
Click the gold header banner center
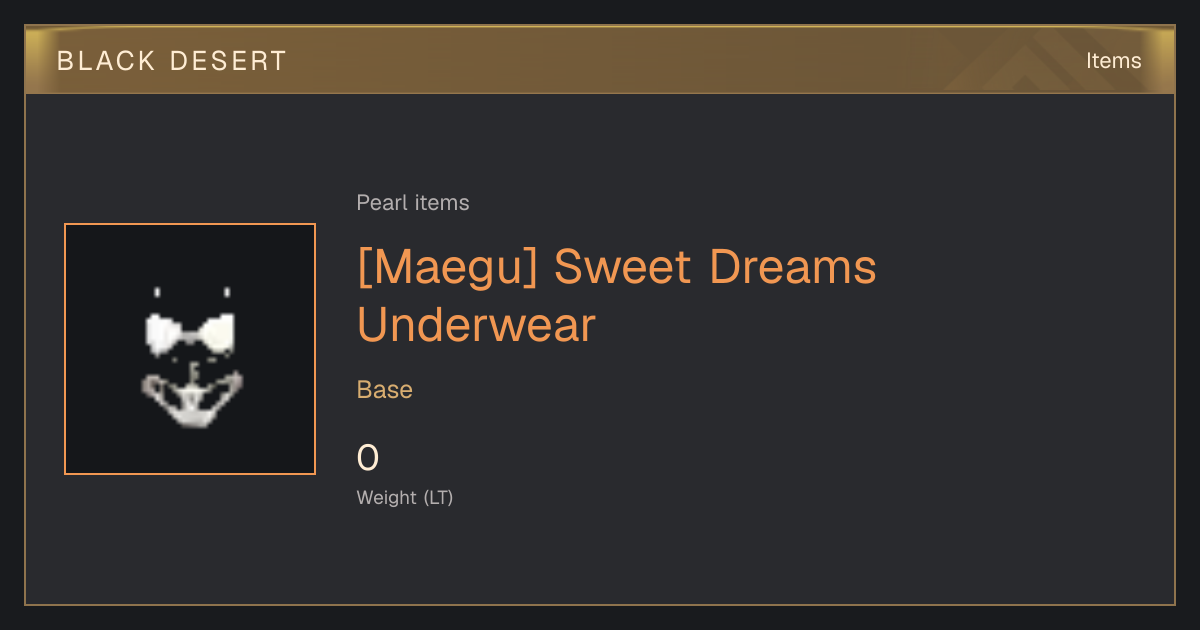pos(600,60)
